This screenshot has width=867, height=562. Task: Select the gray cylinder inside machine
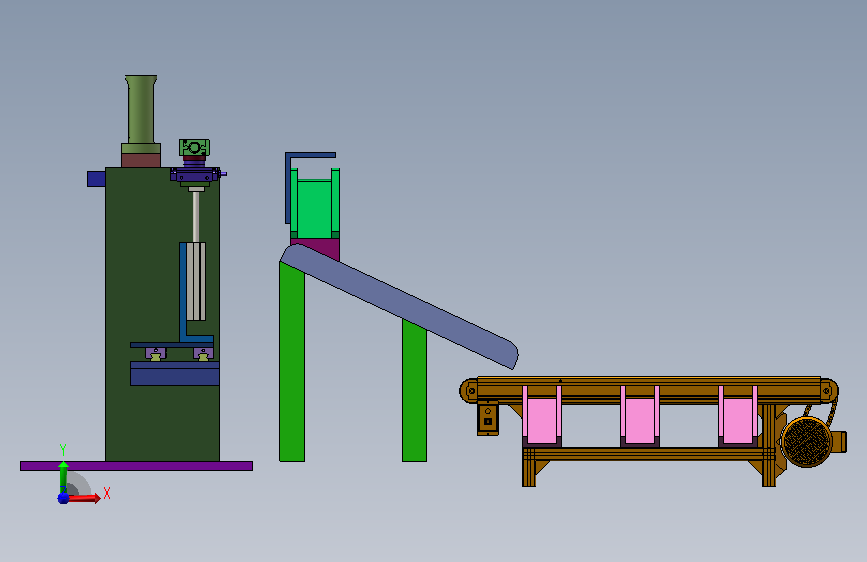pos(196,282)
